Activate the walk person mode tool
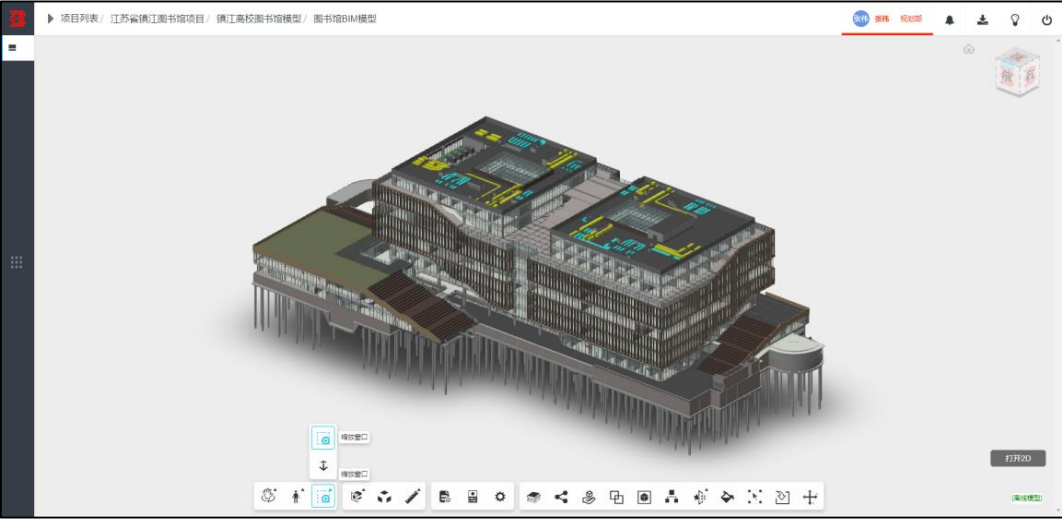The width and height of the screenshot is (1062, 519). tap(296, 496)
